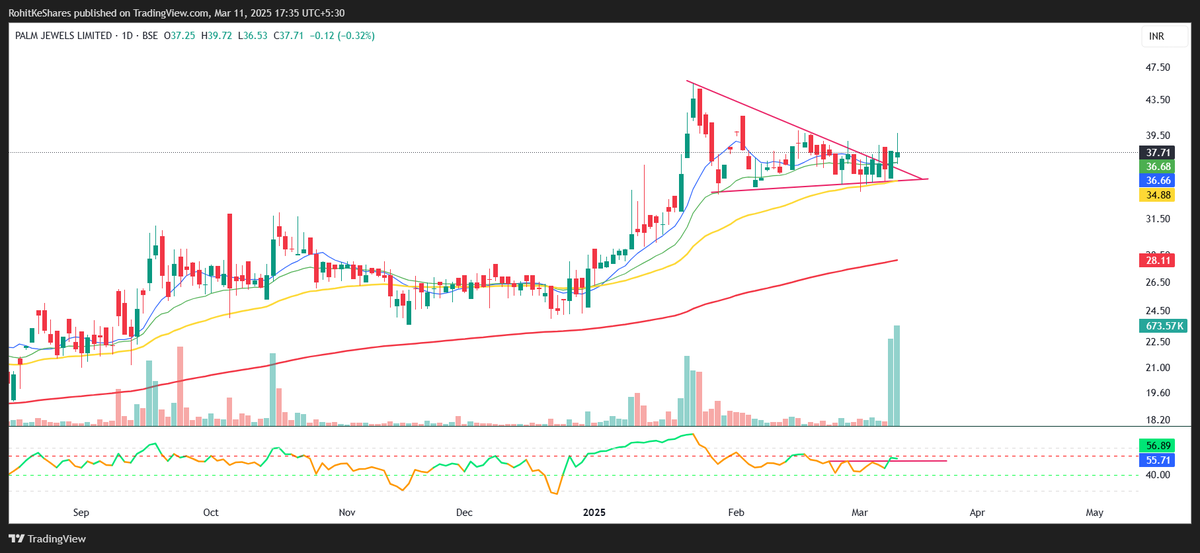Image resolution: width=1200 pixels, height=553 pixels.
Task: Click the green 56.89 RSI label
Action: pyautogui.click(x=1158, y=445)
